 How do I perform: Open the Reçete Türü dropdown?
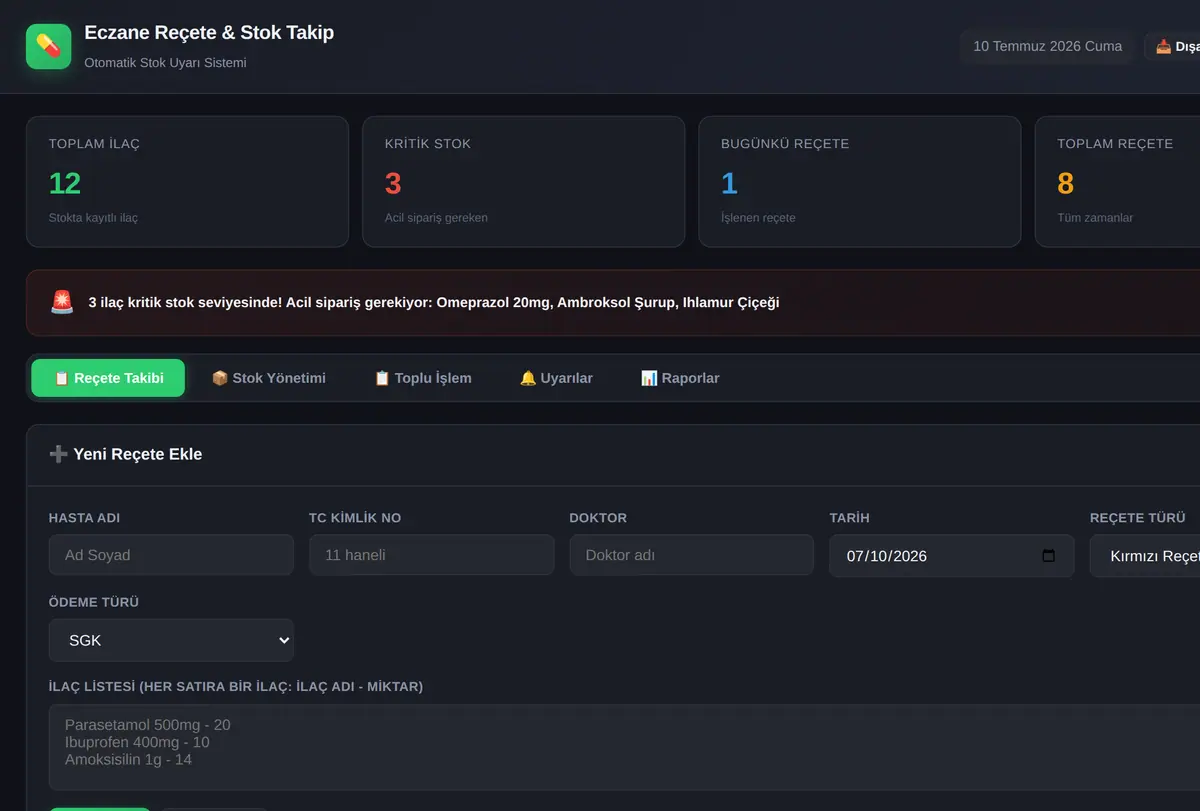1145,556
